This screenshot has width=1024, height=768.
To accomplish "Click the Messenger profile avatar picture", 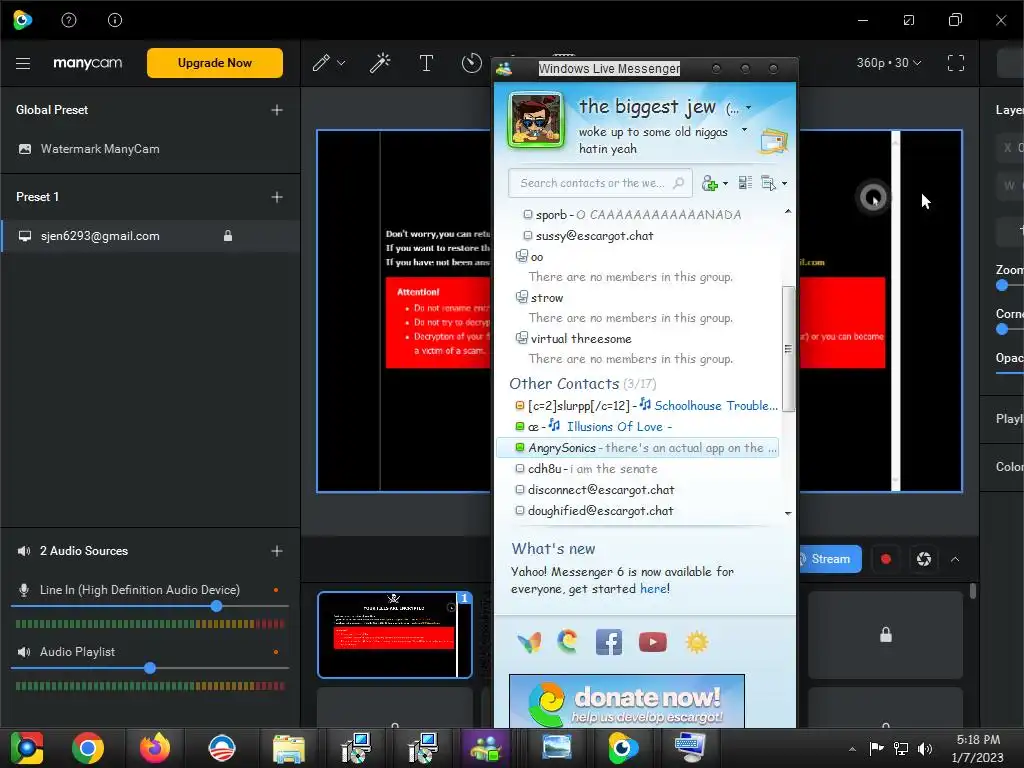I will pyautogui.click(x=536, y=120).
